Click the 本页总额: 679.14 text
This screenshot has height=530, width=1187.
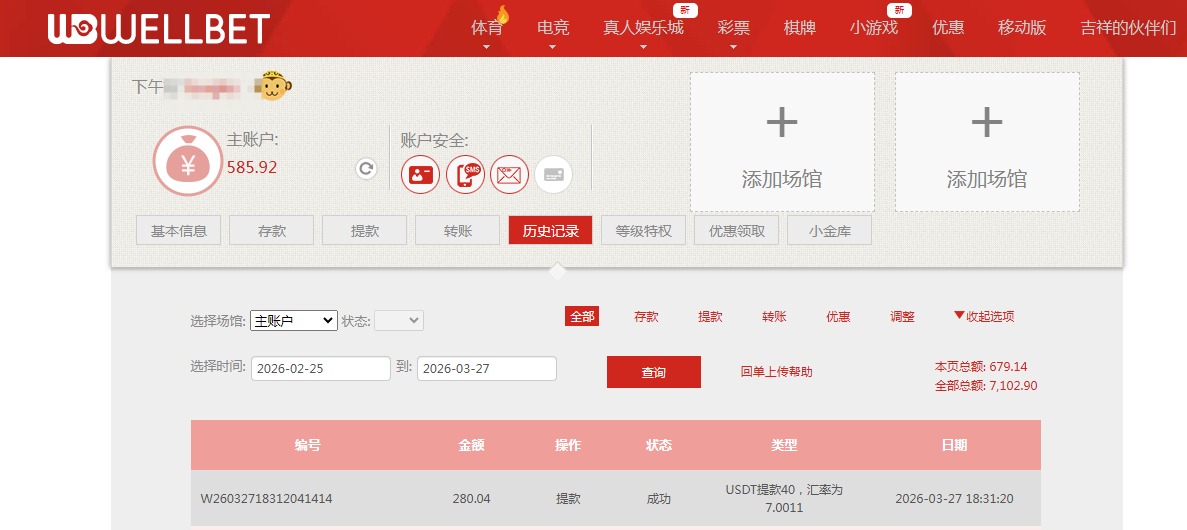click(981, 366)
